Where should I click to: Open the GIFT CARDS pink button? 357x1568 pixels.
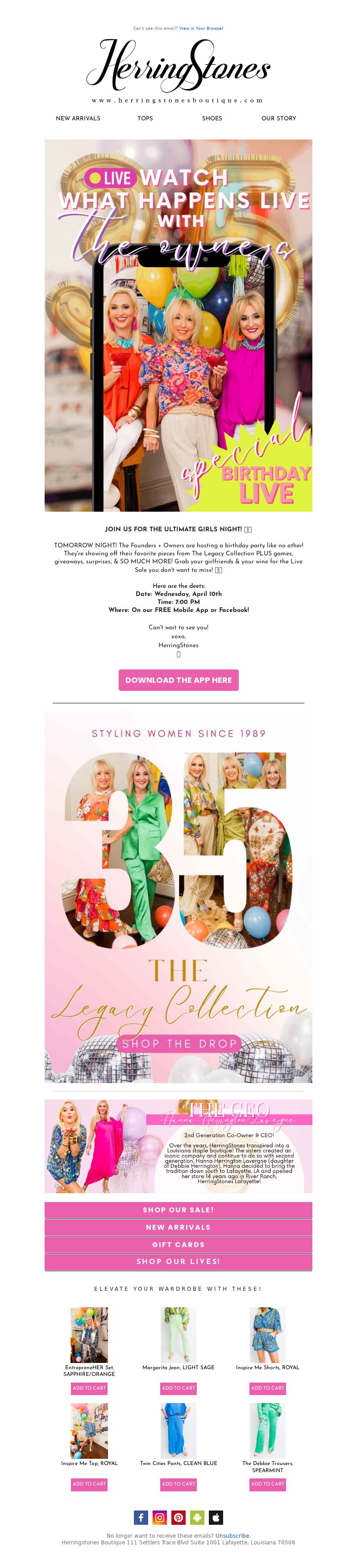(178, 1245)
